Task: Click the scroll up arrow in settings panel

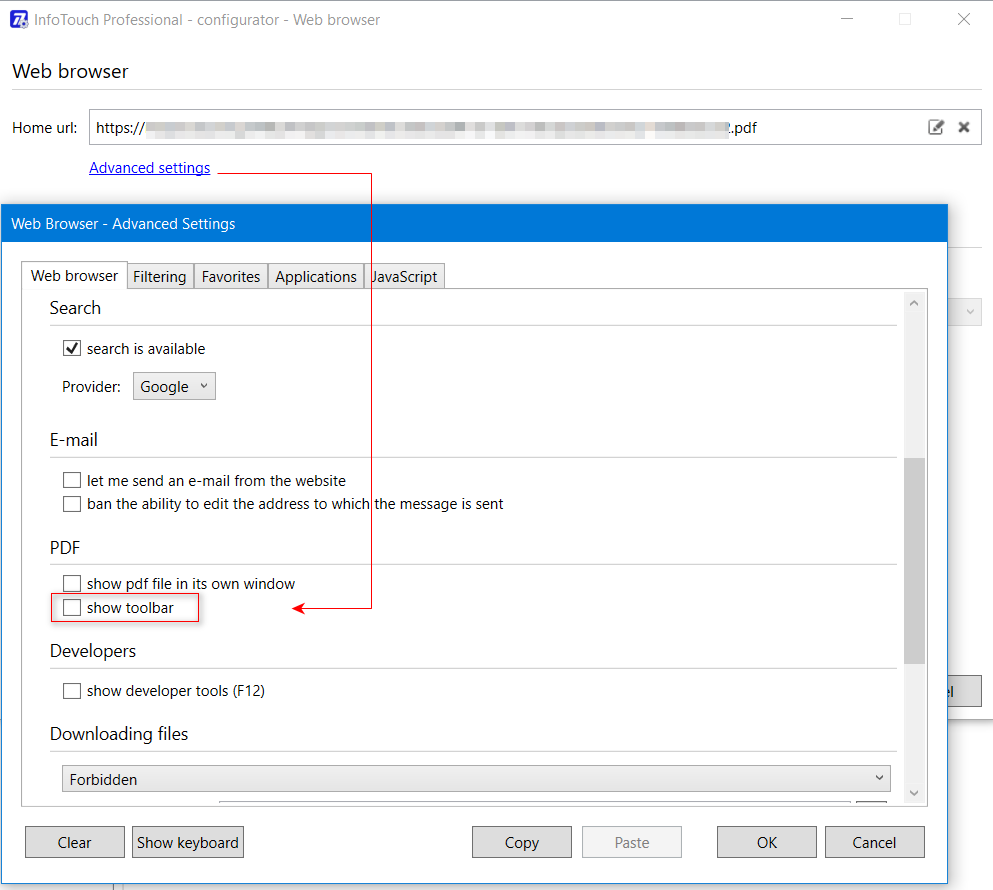Action: click(x=914, y=303)
